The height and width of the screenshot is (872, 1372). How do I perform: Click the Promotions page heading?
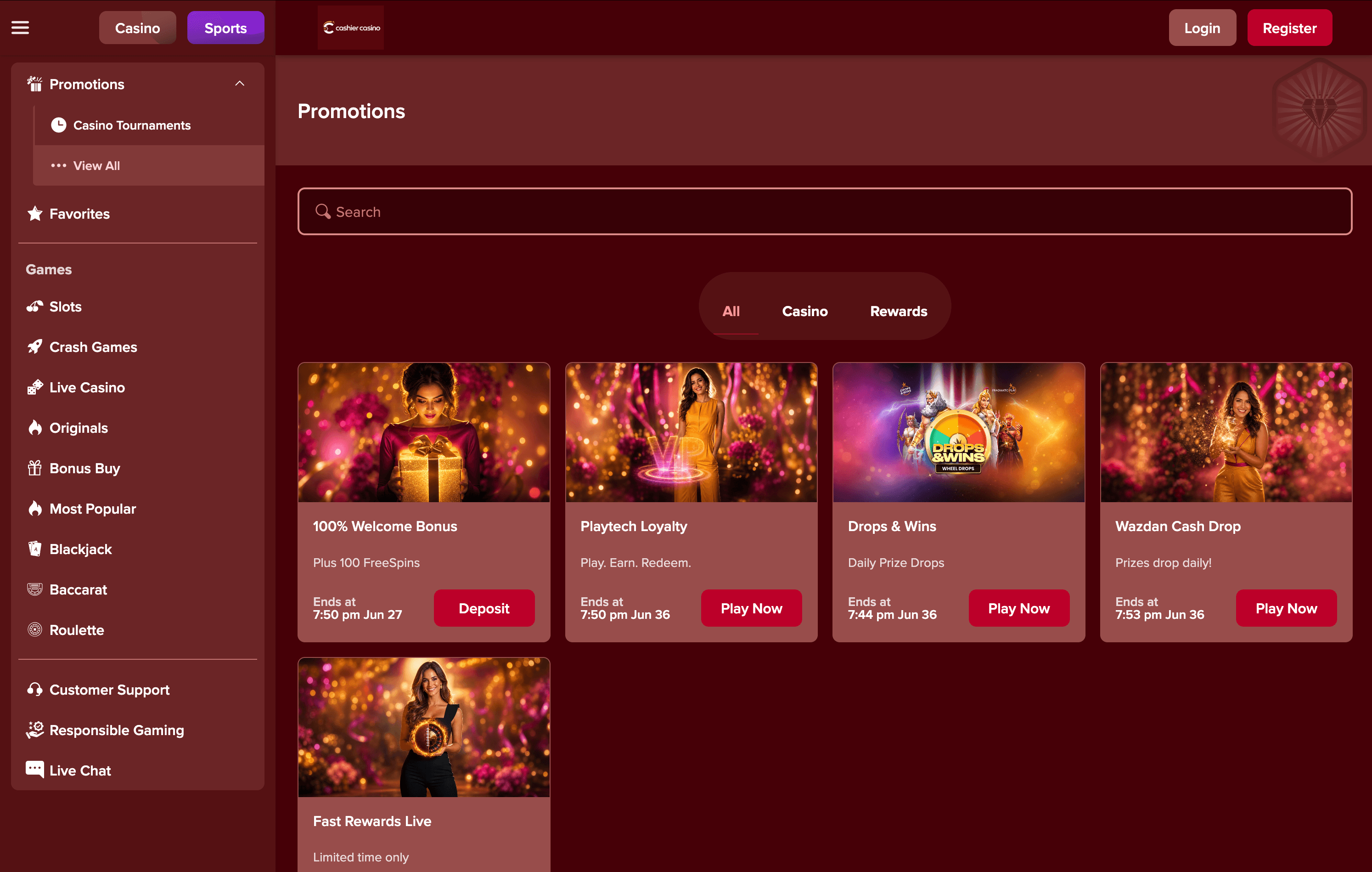(x=351, y=111)
